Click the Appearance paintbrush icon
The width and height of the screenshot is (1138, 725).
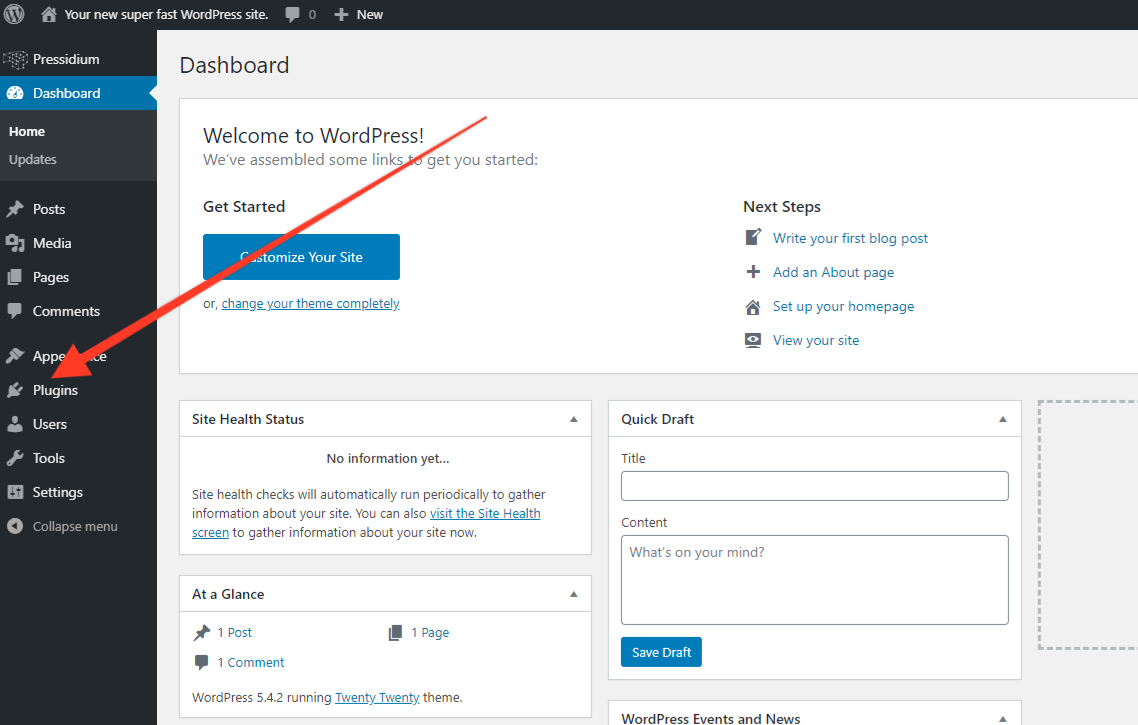pos(15,356)
